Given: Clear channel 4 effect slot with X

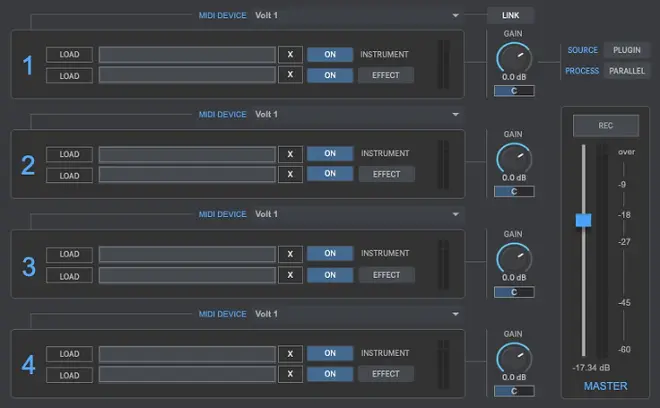Looking at the screenshot, I should (290, 374).
